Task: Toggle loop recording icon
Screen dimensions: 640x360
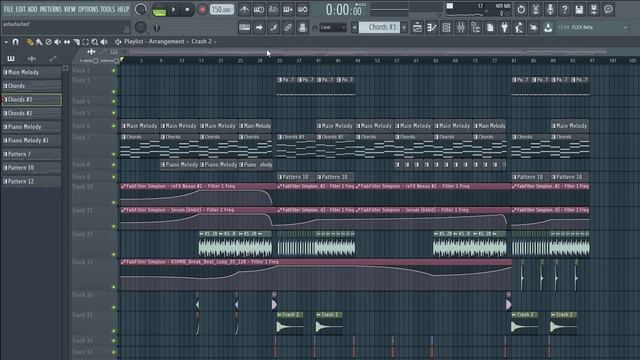Action: 302,9
